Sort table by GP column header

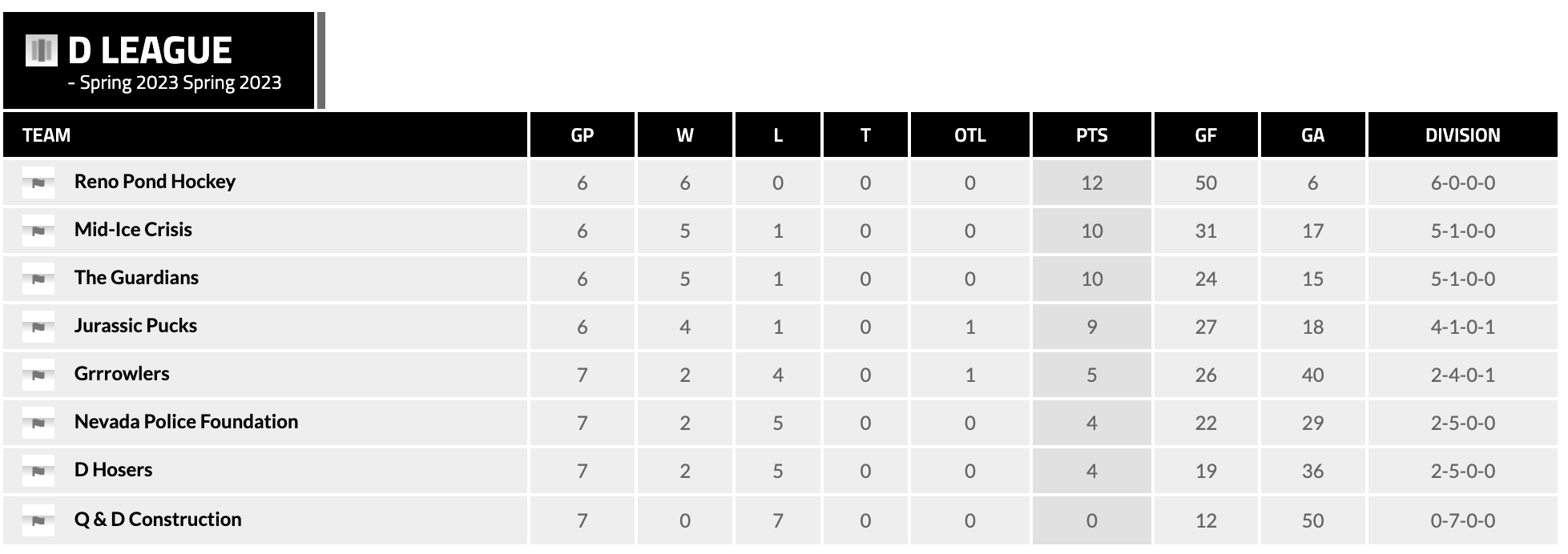point(582,135)
